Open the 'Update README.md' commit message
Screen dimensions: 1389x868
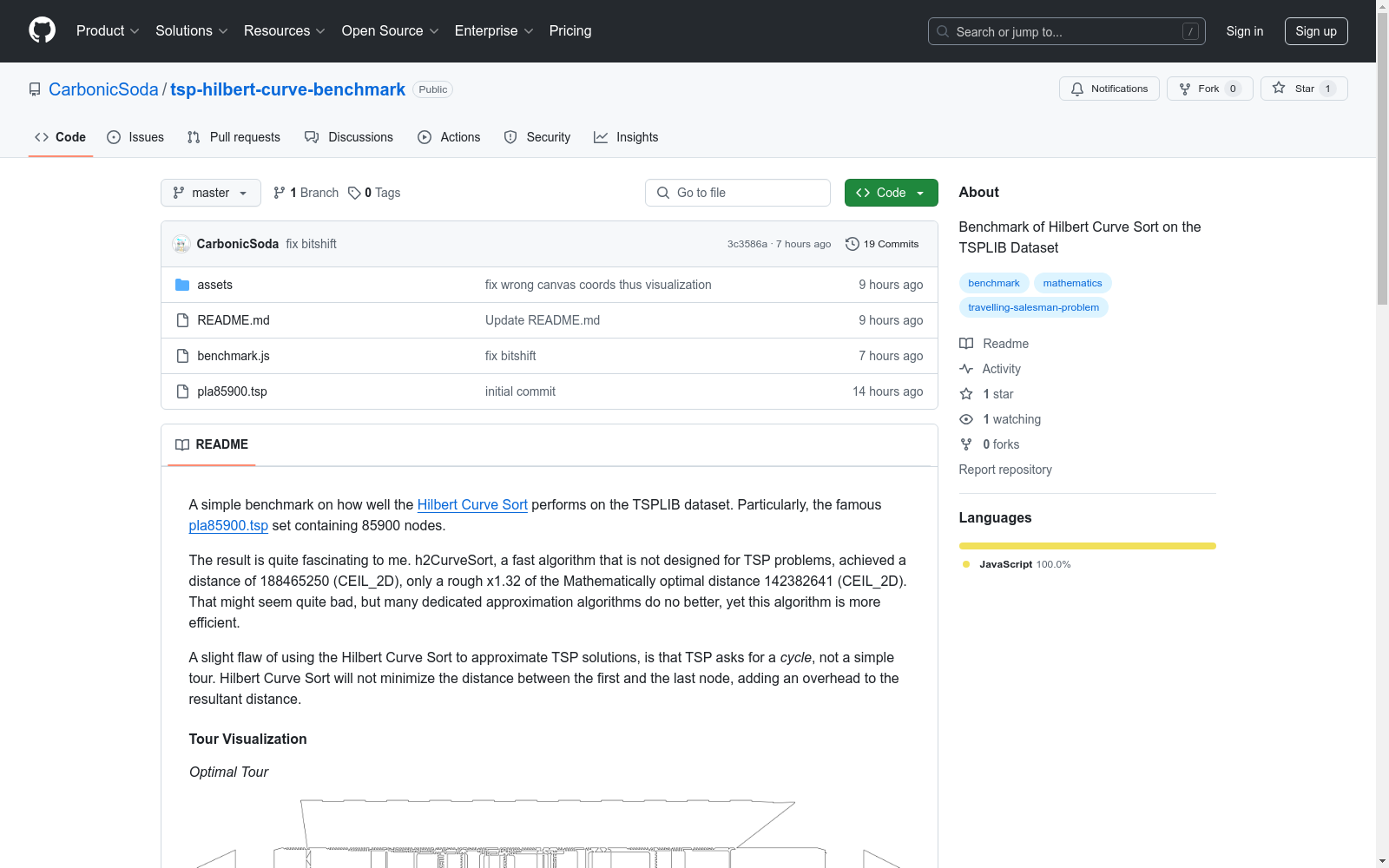tap(543, 320)
